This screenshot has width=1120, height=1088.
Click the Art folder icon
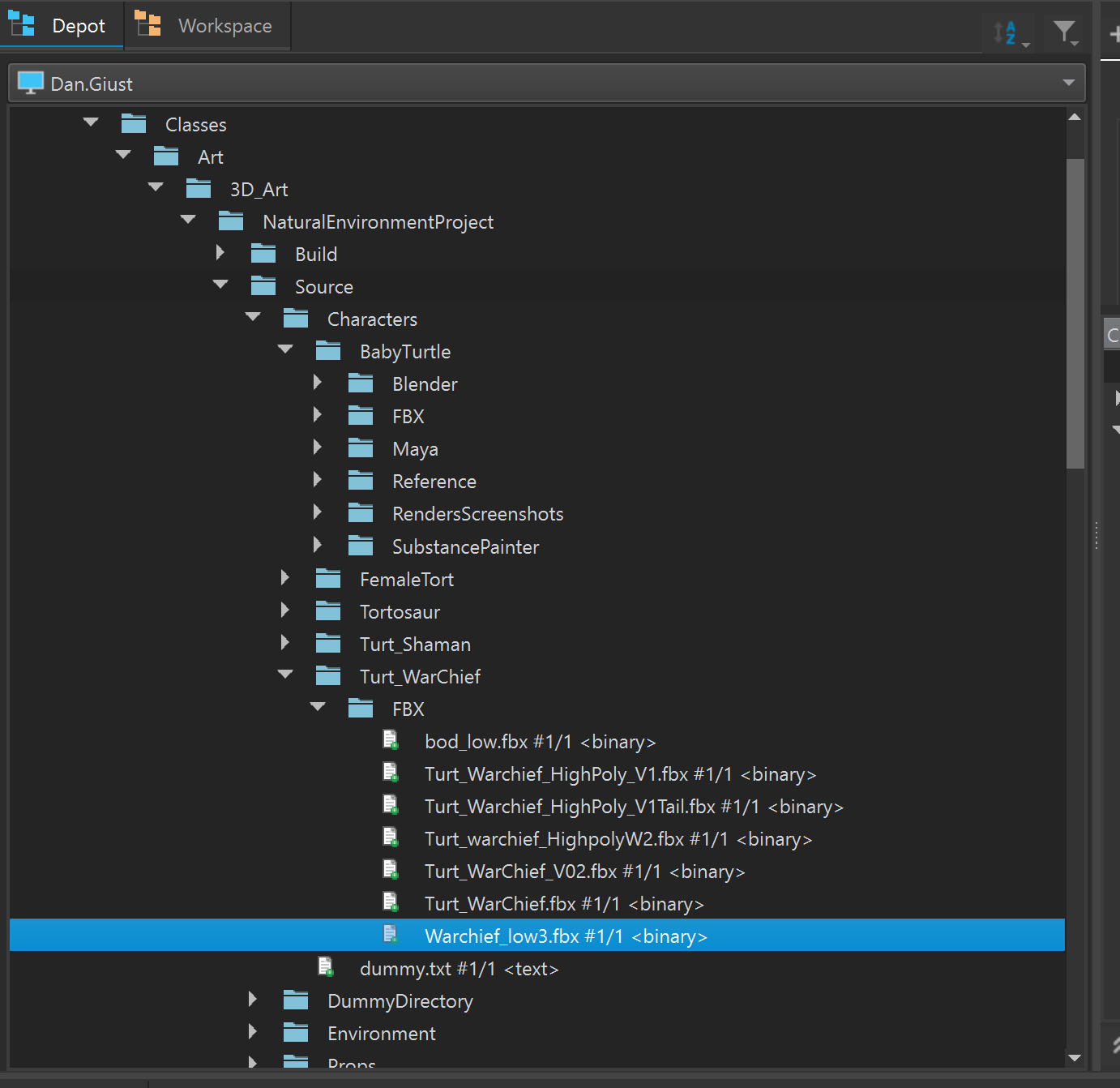pos(166,156)
